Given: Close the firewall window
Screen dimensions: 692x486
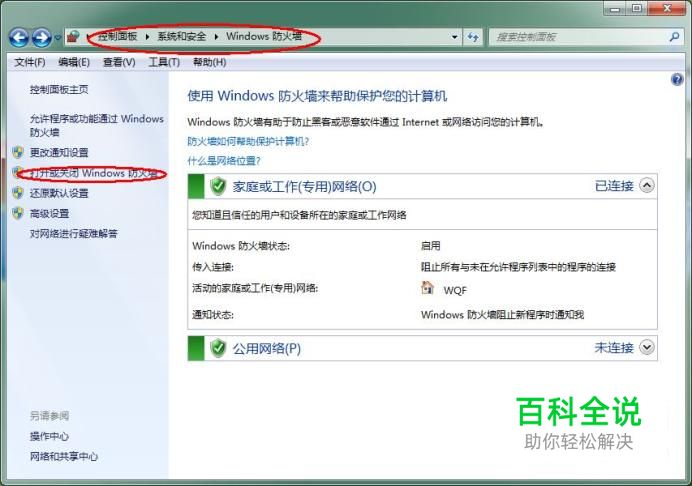Looking at the screenshot, I should (666, 8).
